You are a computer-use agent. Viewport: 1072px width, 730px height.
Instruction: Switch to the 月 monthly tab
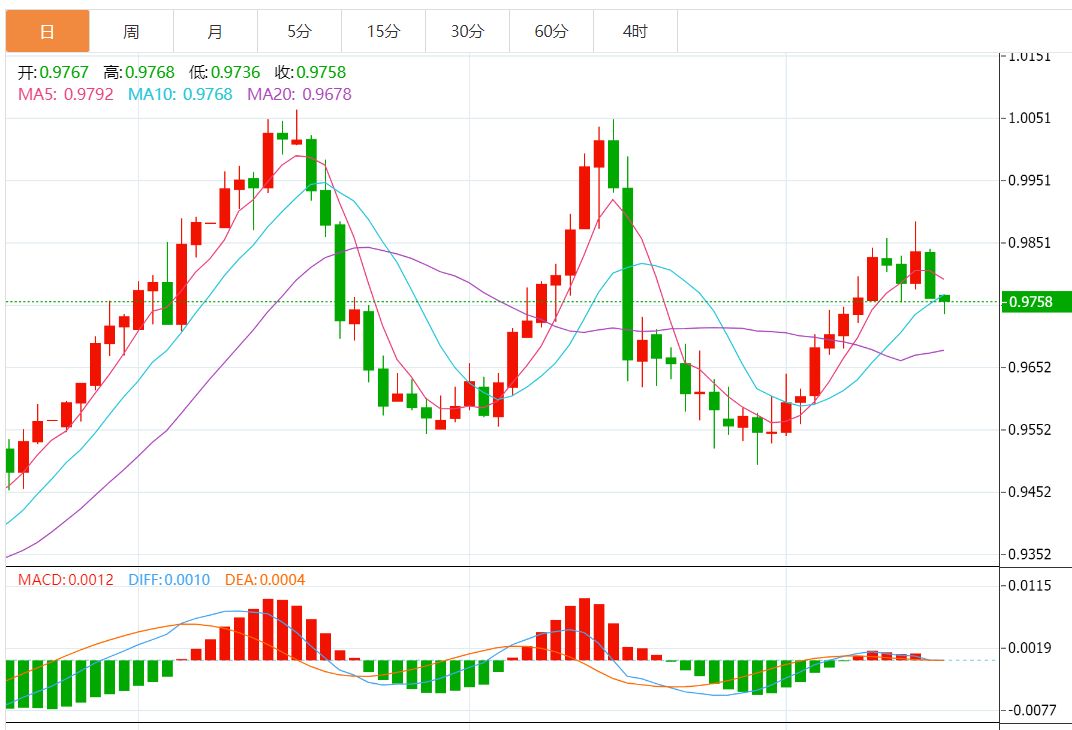point(215,31)
